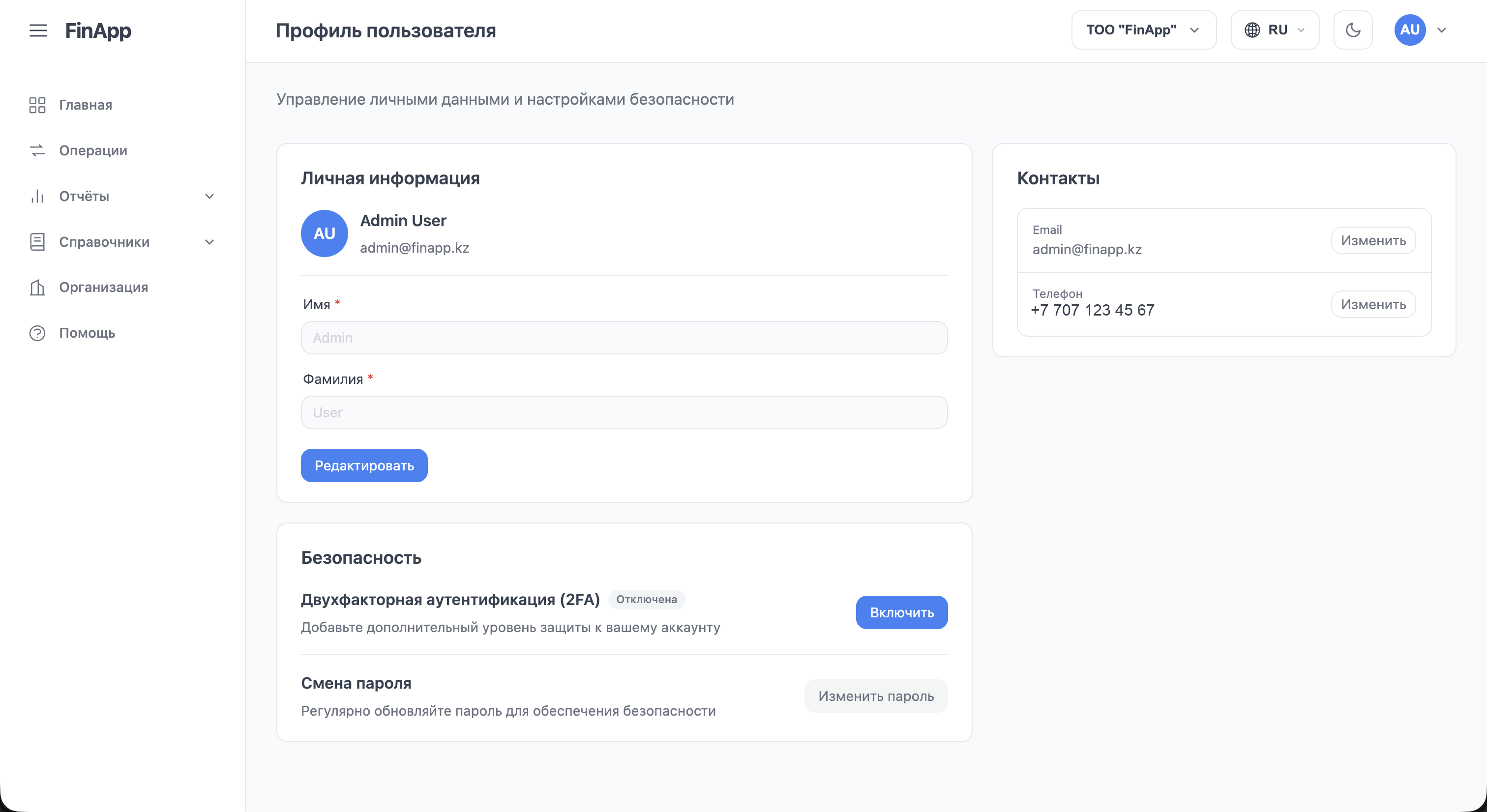The width and height of the screenshot is (1487, 812).
Task: Click the Смена пароля label
Action: coord(356,683)
